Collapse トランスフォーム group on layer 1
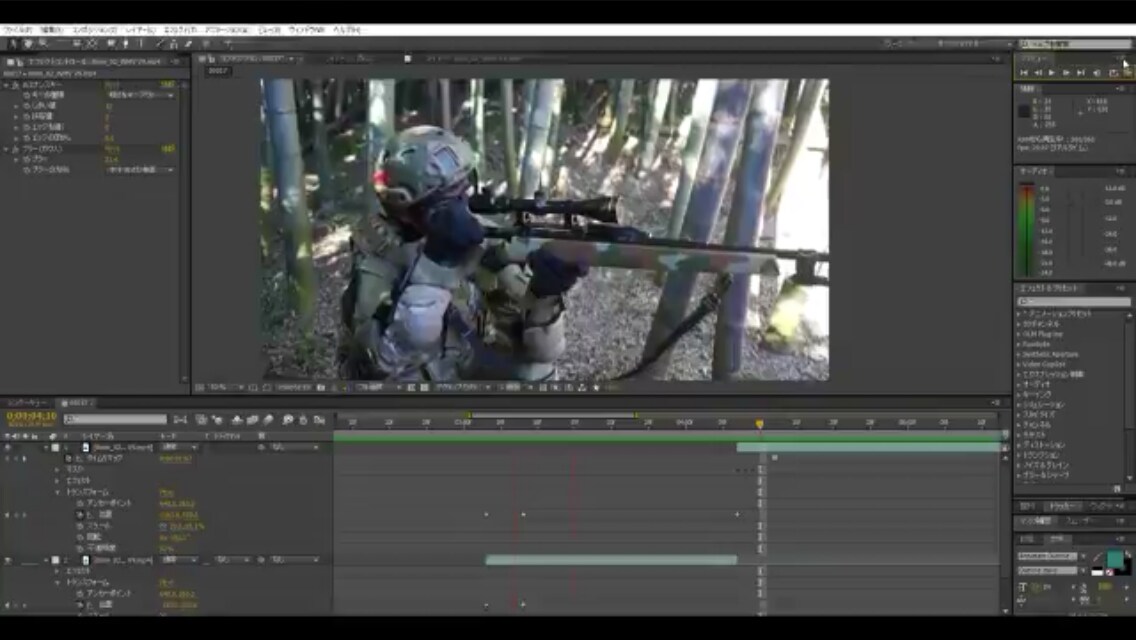This screenshot has width=1136, height=640. pyautogui.click(x=57, y=492)
